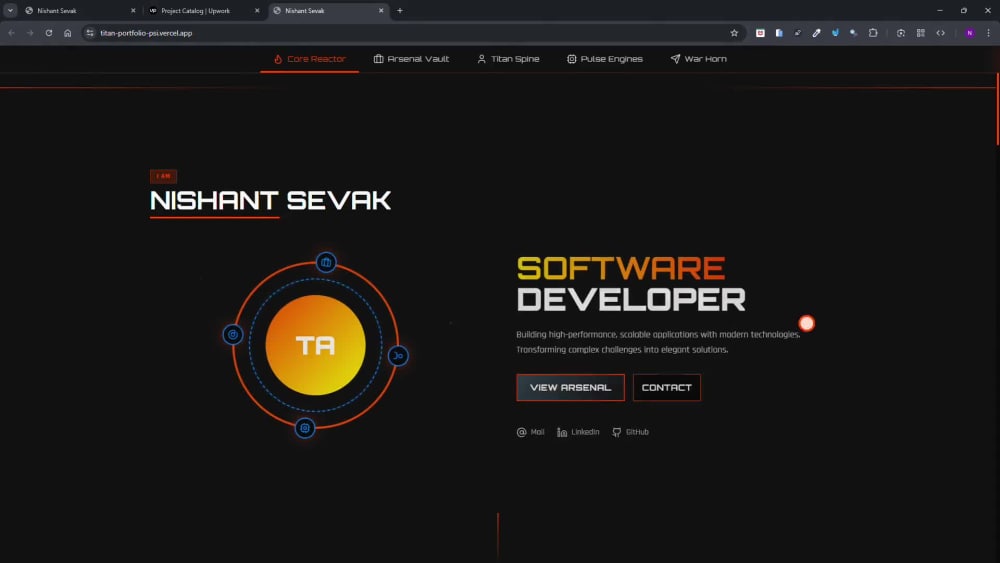Click the SOFTWARE heading text
Viewport: 1000px width, 563px height.
click(621, 268)
